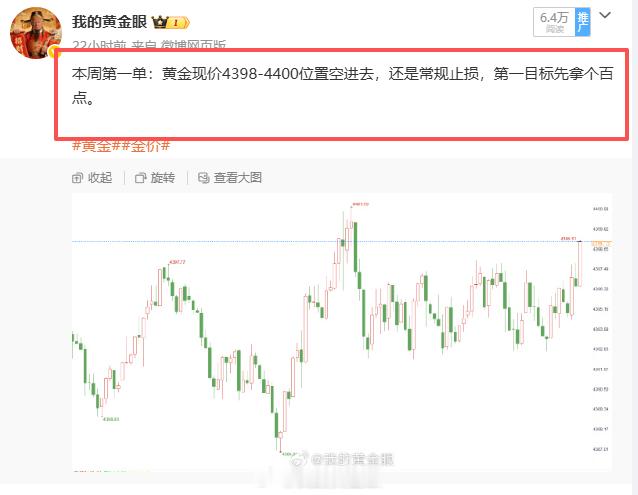The image size is (638, 495).
Task: Collapse image with 收起 icon
Action: pos(77,178)
